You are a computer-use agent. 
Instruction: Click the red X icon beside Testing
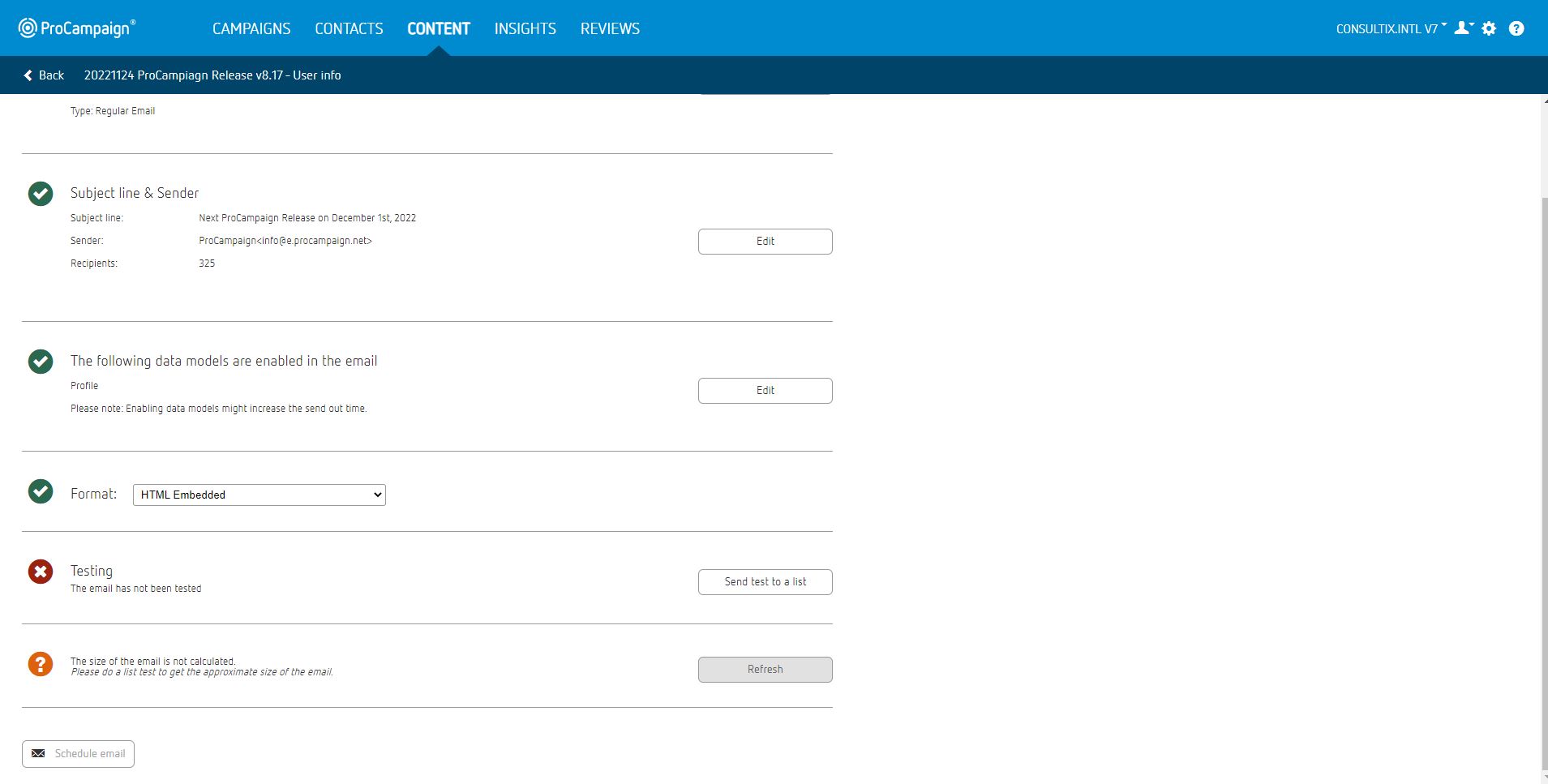tap(41, 572)
